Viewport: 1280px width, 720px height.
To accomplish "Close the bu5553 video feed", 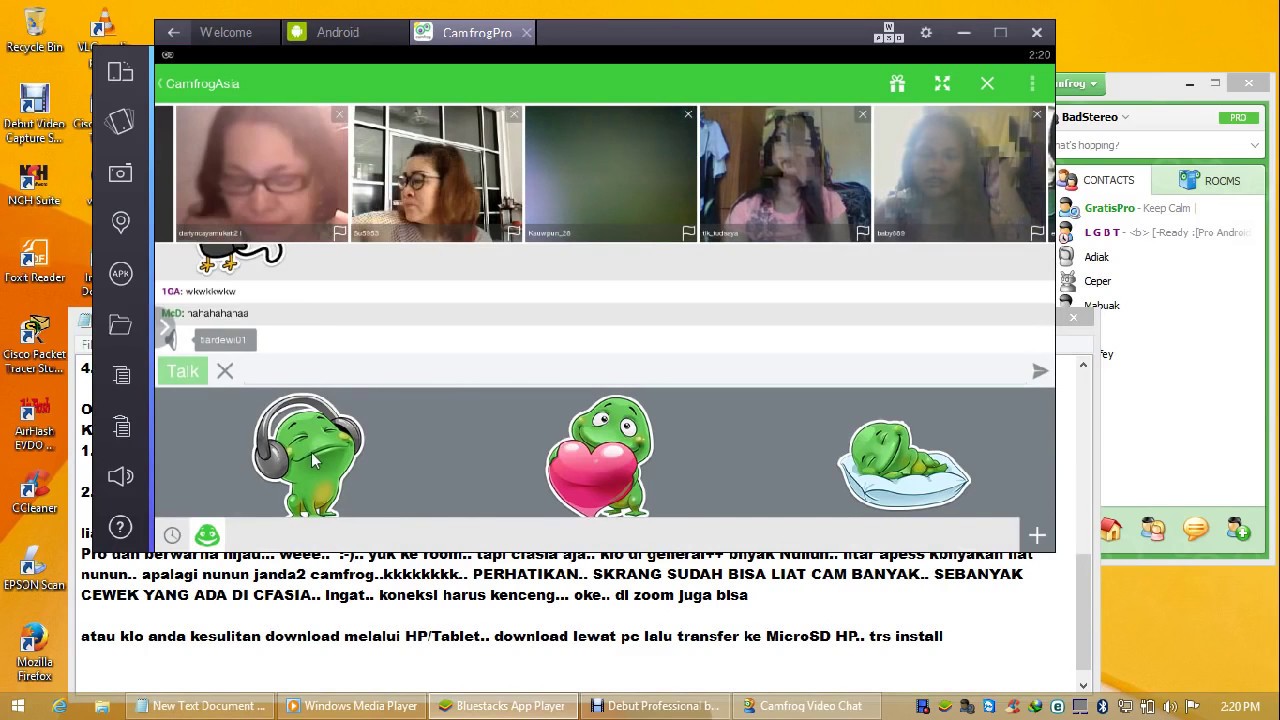I will [514, 115].
